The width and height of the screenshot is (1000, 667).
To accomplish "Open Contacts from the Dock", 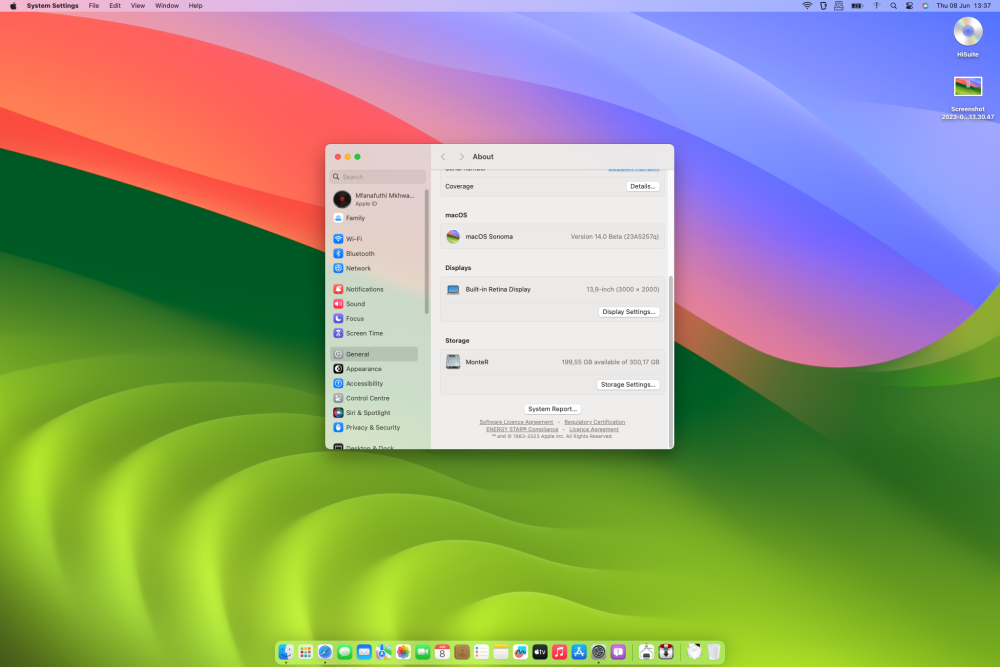I will tap(462, 652).
